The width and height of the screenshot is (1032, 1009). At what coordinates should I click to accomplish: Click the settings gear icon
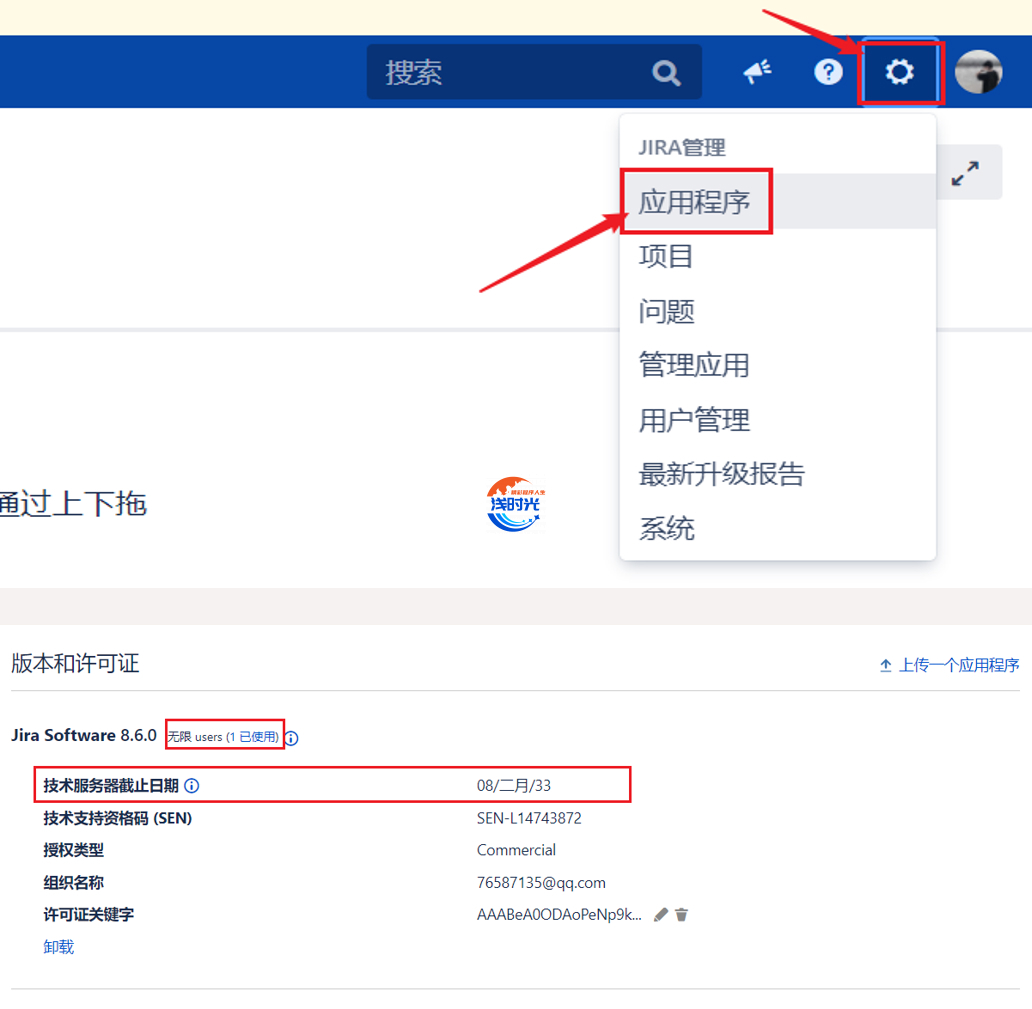click(x=899, y=72)
